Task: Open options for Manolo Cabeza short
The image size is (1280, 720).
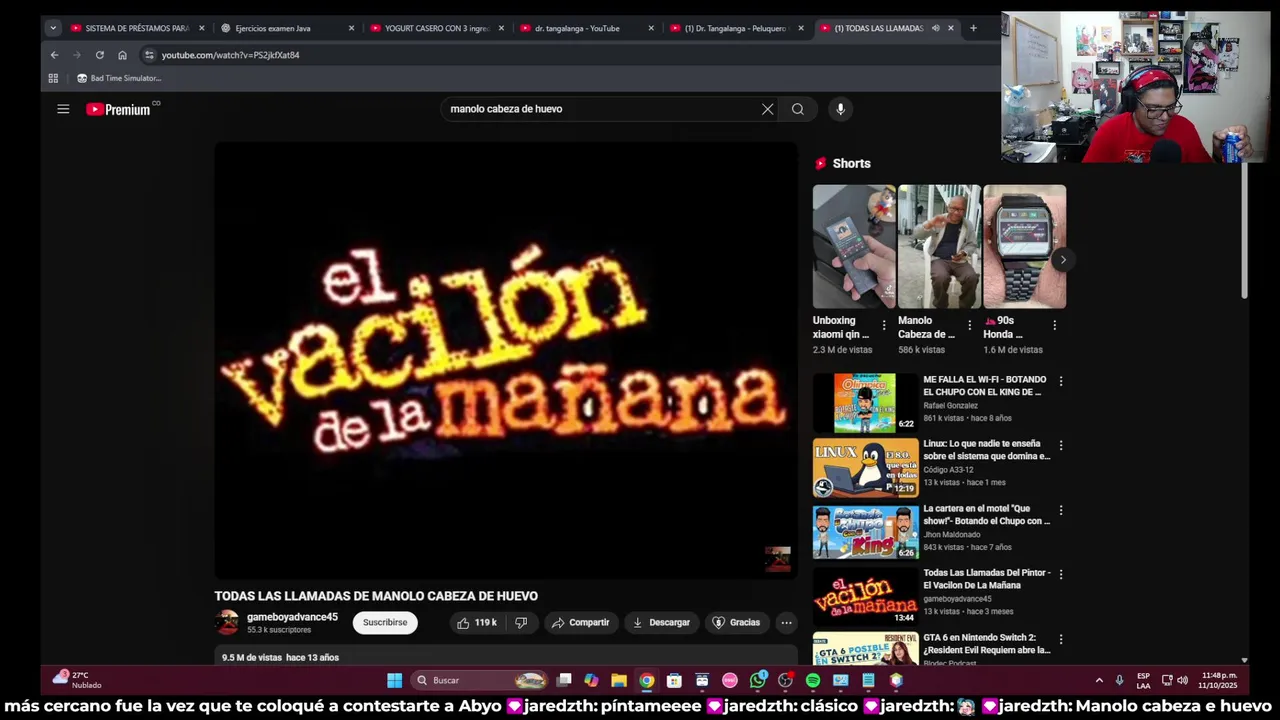Action: click(969, 325)
